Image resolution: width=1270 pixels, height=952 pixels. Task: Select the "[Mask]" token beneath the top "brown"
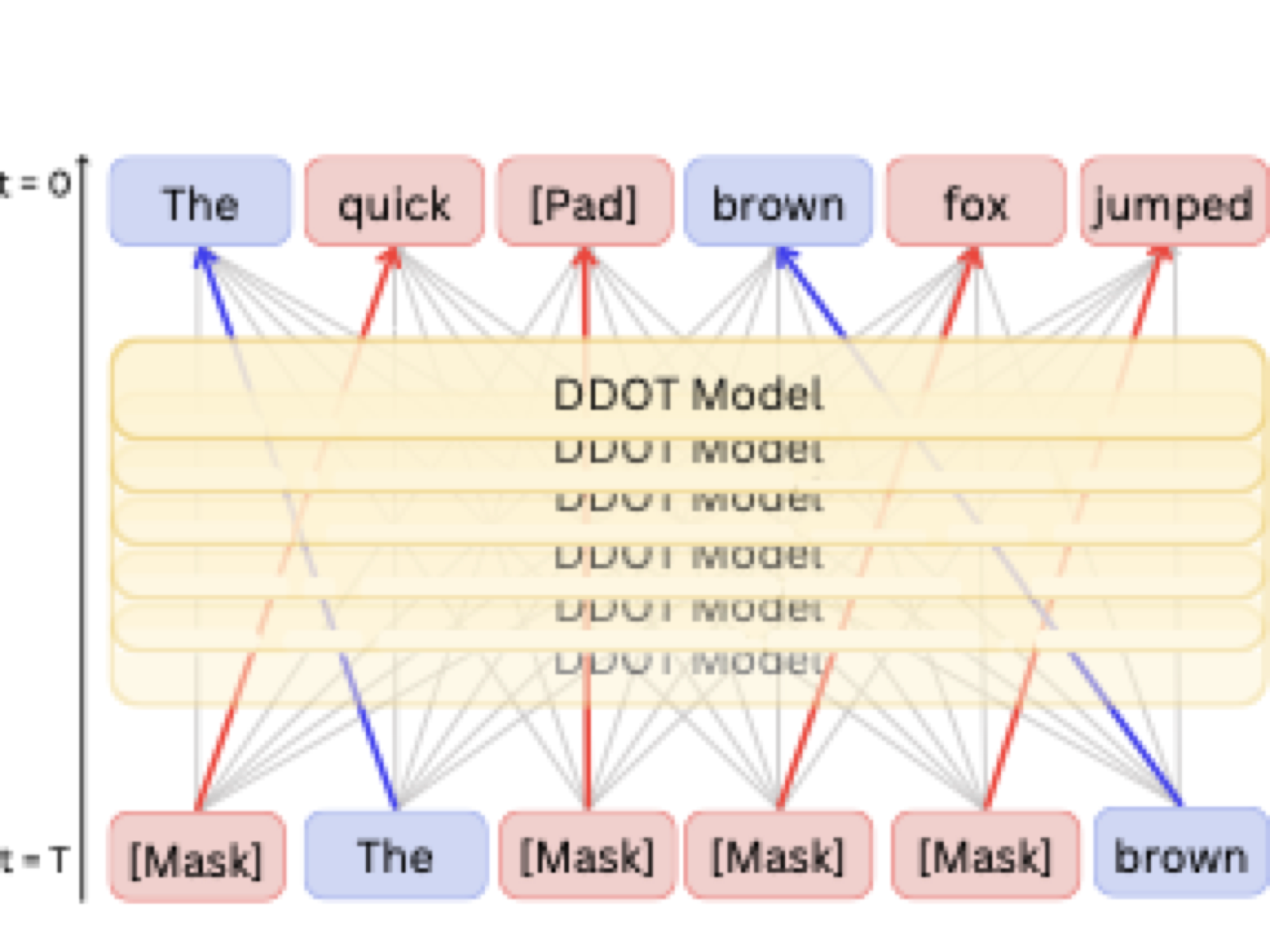click(778, 856)
